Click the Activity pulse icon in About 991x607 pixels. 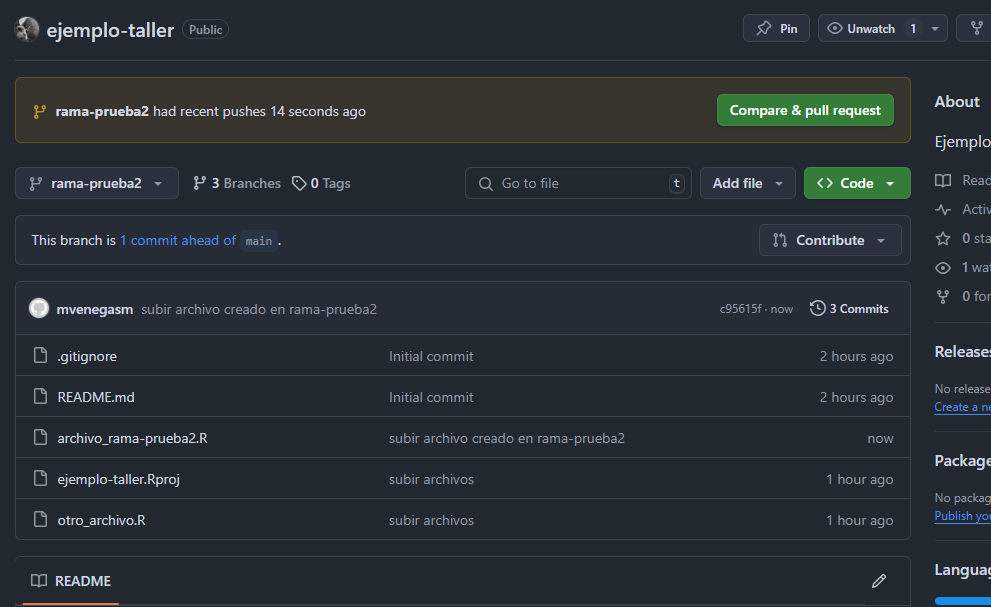pyautogui.click(x=943, y=209)
